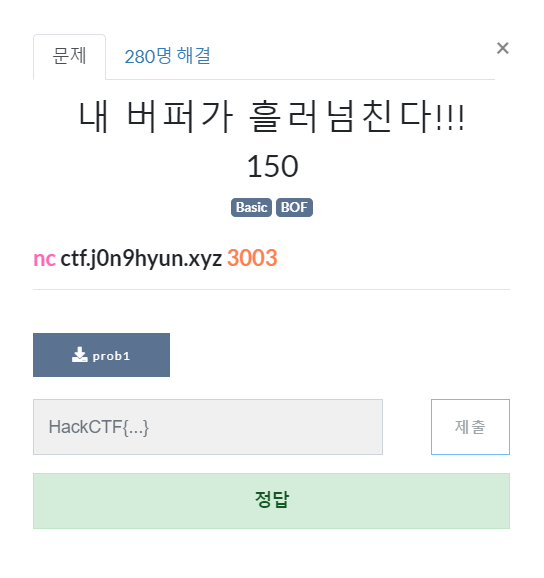Select the BOF tag badge

click(294, 208)
